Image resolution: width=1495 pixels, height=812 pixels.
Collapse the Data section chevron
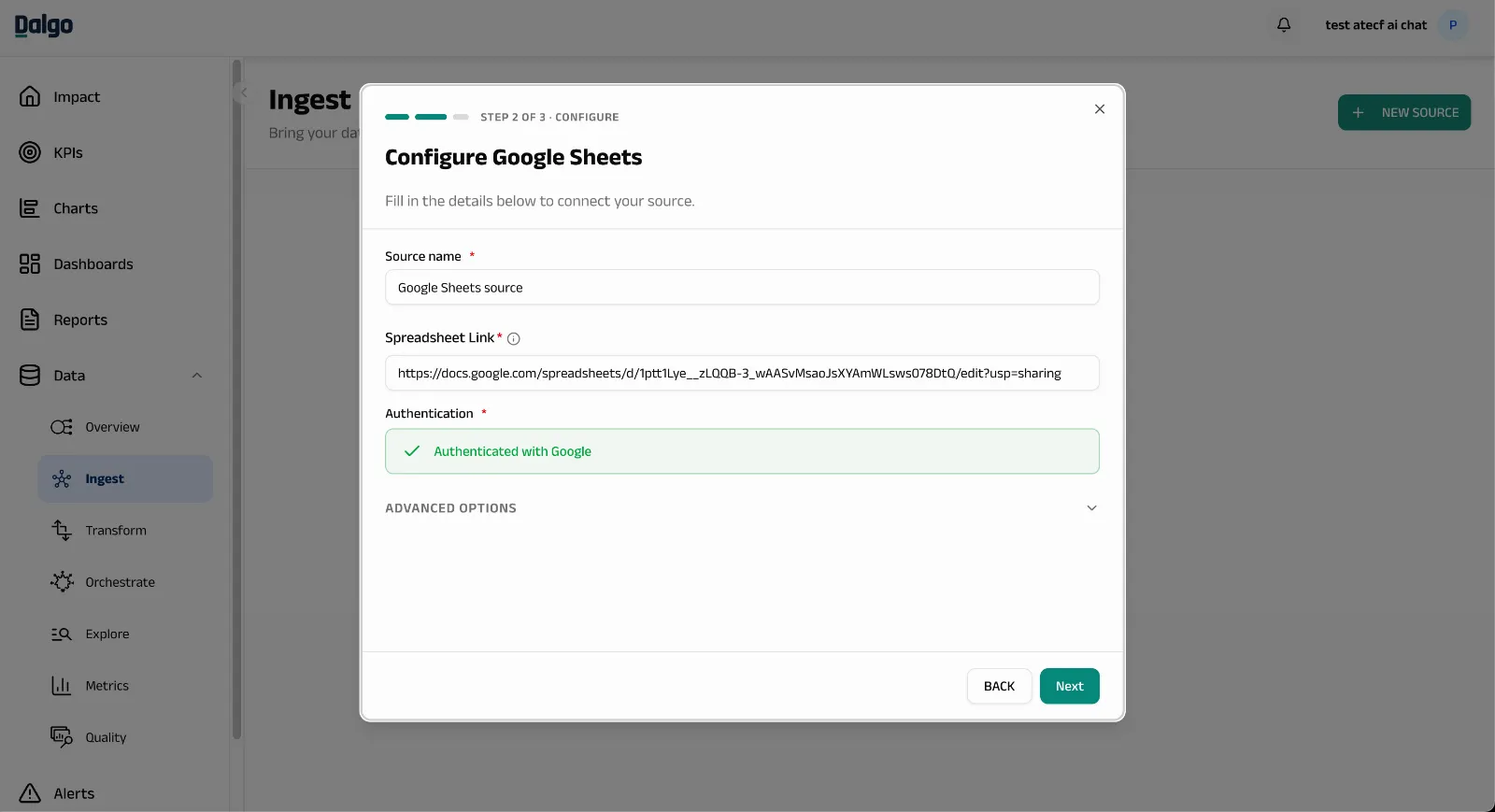pyautogui.click(x=197, y=376)
